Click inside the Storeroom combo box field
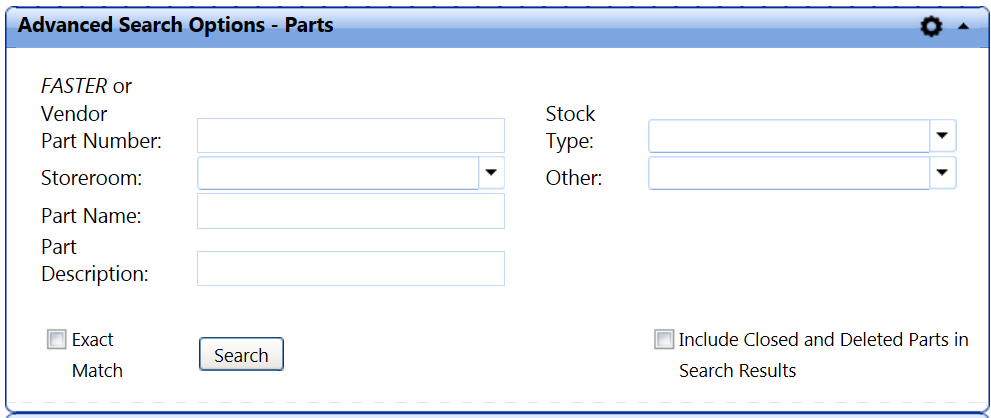 (339, 173)
